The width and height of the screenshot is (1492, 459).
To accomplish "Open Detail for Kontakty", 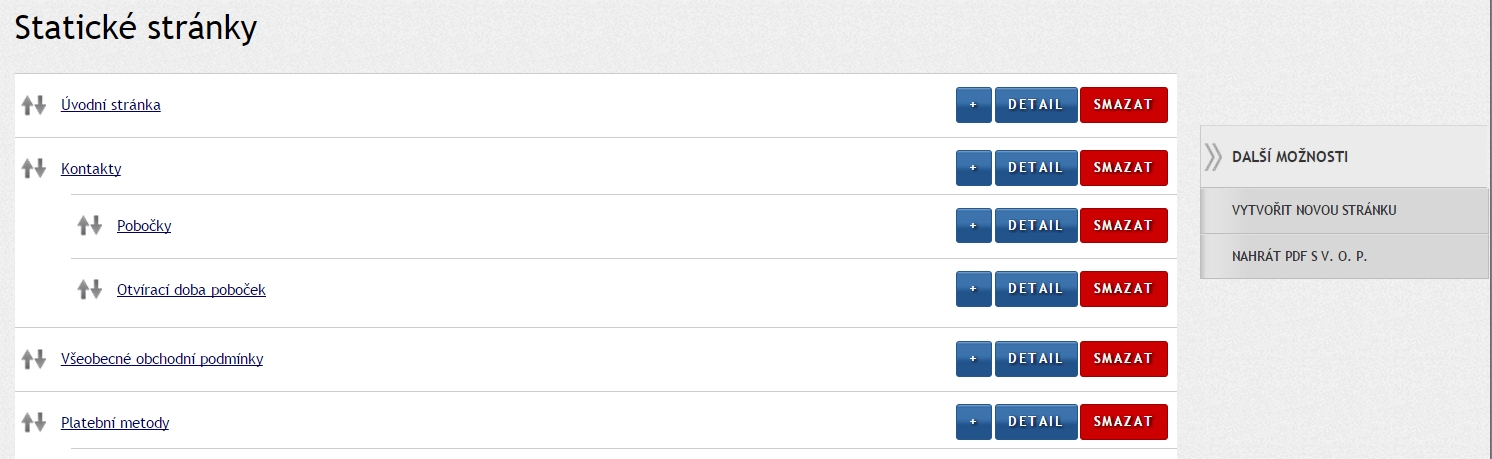I will click(x=1035, y=168).
